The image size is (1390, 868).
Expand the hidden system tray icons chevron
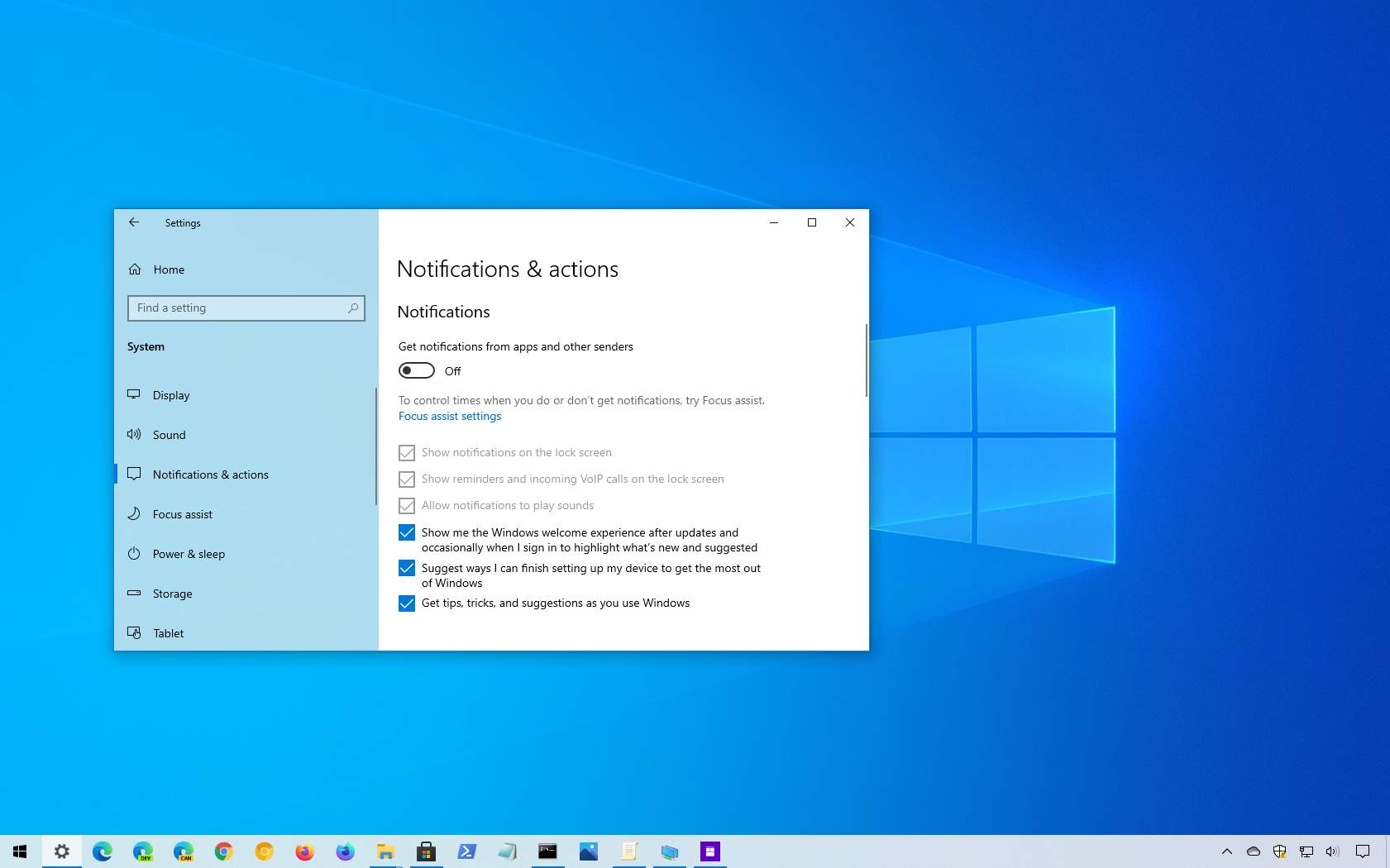(x=1227, y=851)
